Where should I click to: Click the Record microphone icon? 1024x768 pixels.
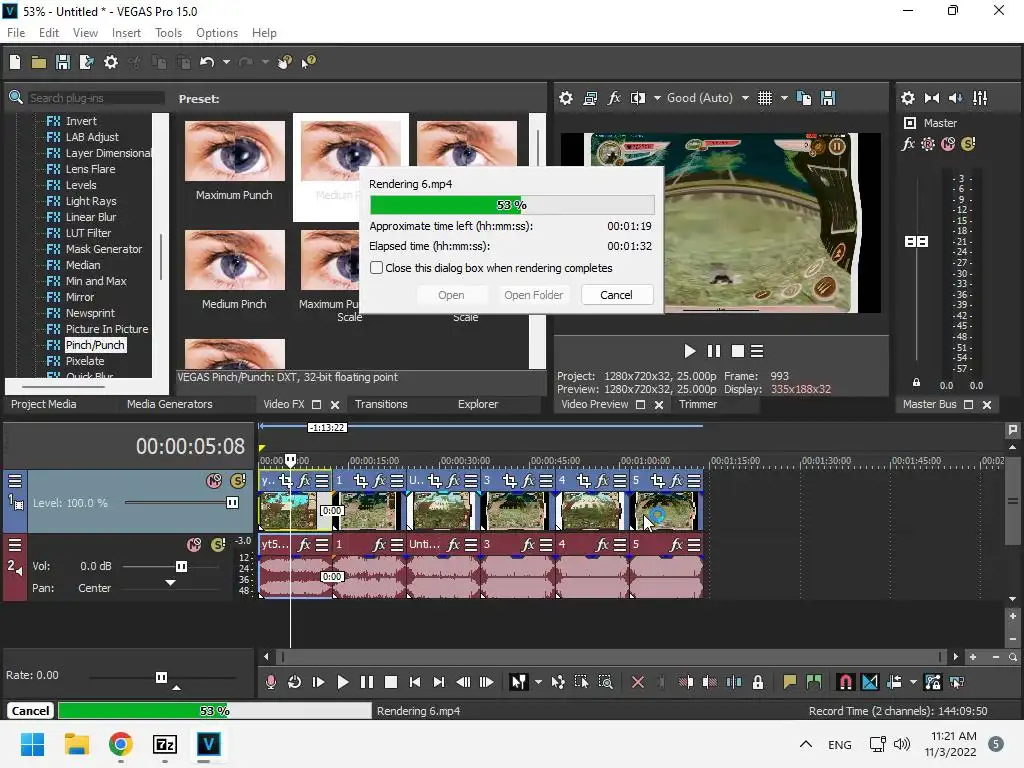[x=270, y=682]
